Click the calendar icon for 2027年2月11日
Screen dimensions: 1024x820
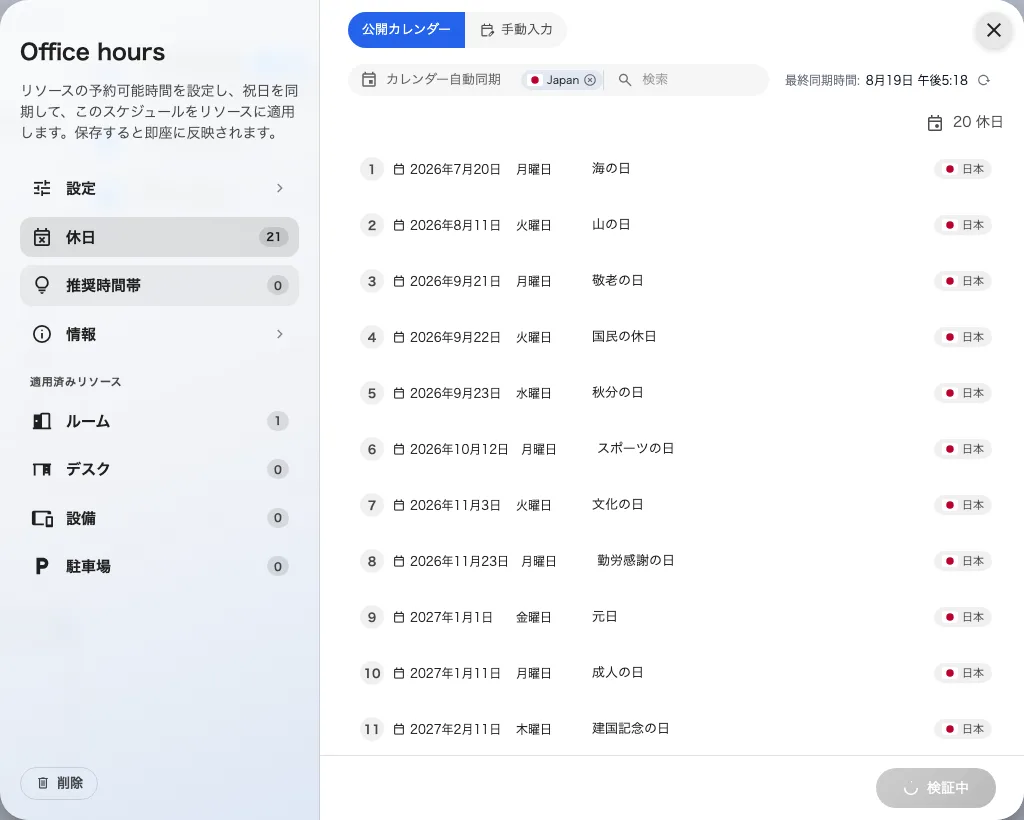[399, 730]
